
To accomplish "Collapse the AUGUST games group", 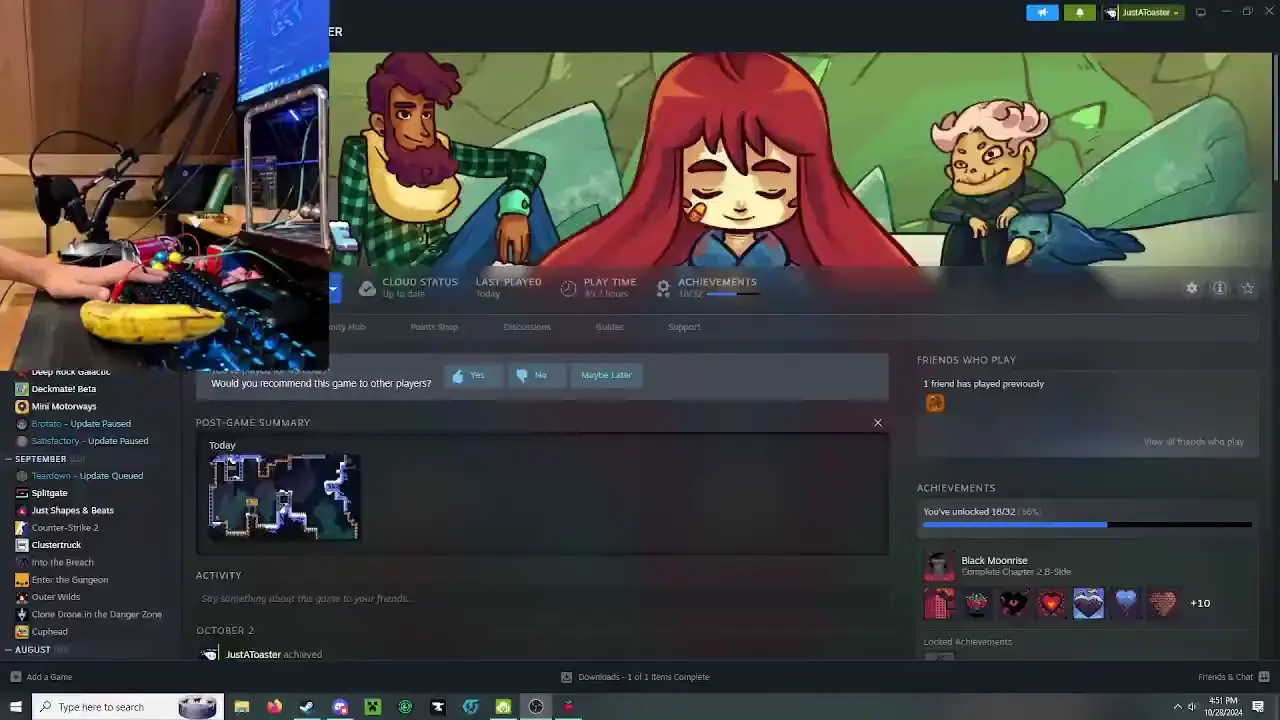I will [9, 650].
